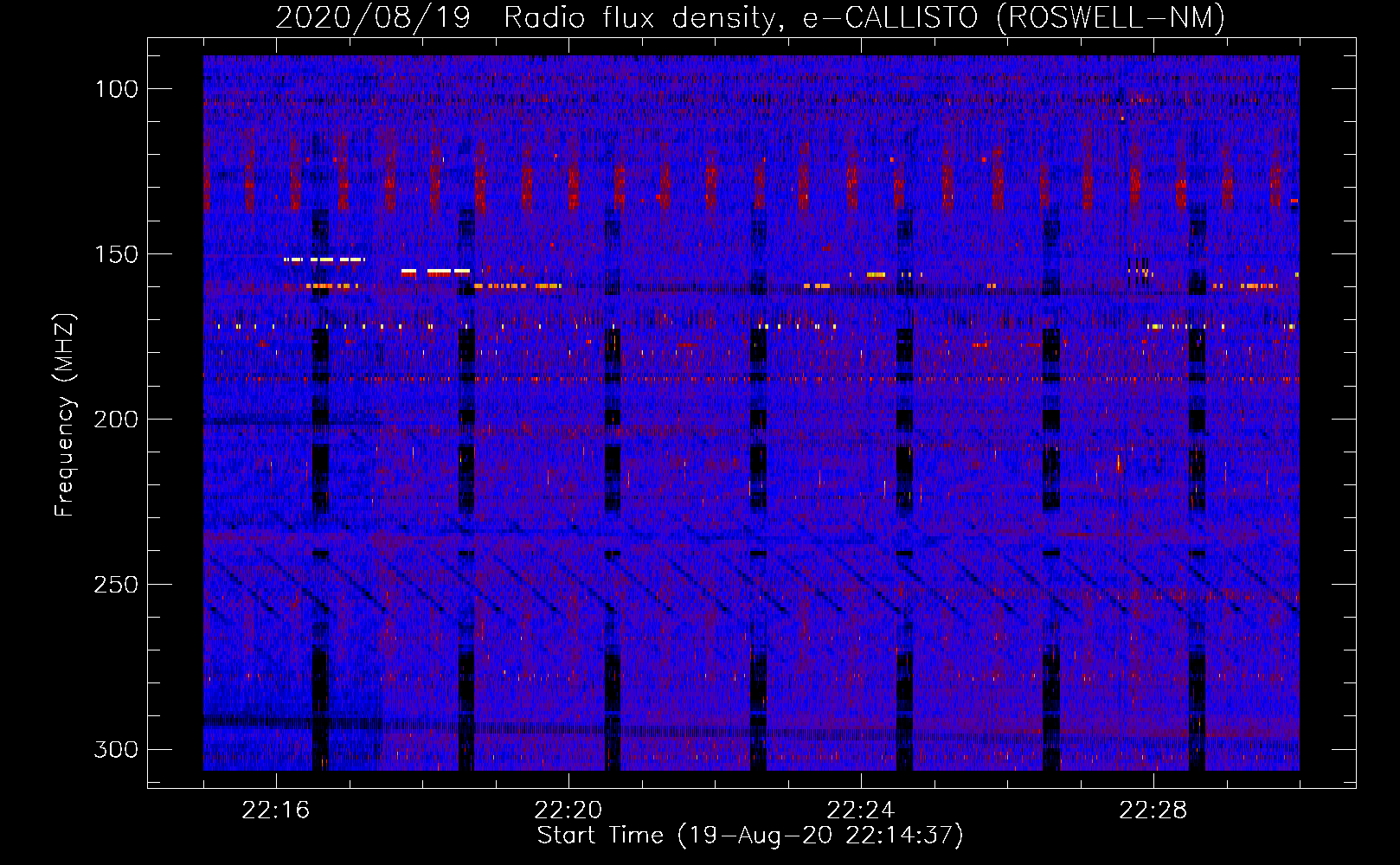The width and height of the screenshot is (1400, 865).
Task: Click the 100 frequency tick label
Action: tap(116, 89)
